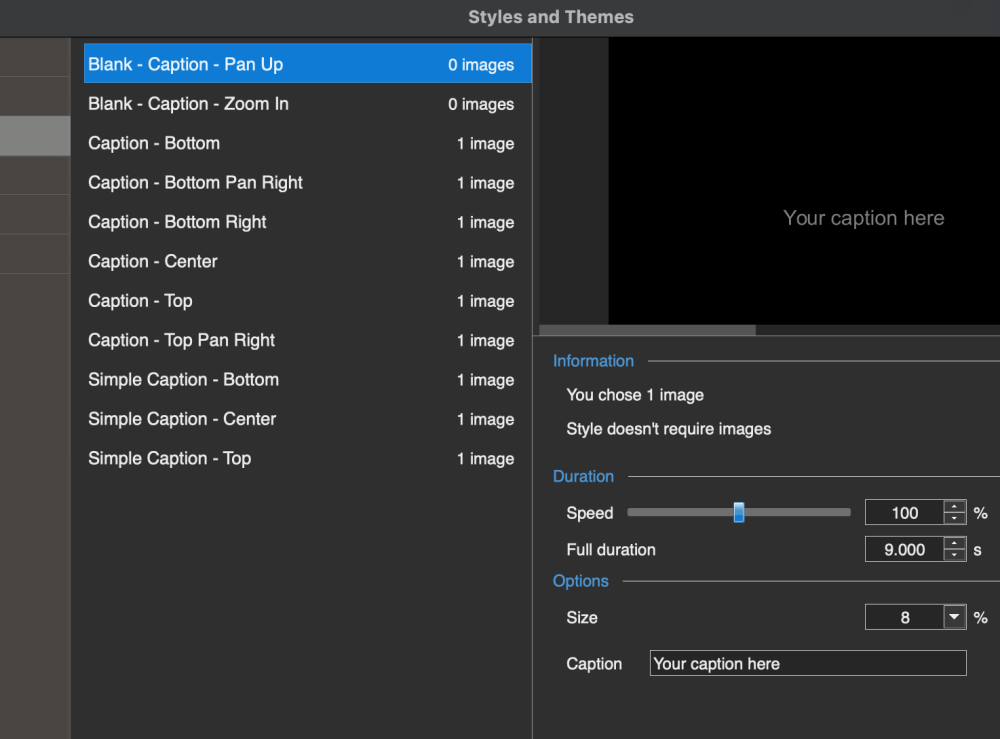Screen dimensions: 1000x739
Task: Decrease Full duration with down arrow
Action: click(955, 555)
